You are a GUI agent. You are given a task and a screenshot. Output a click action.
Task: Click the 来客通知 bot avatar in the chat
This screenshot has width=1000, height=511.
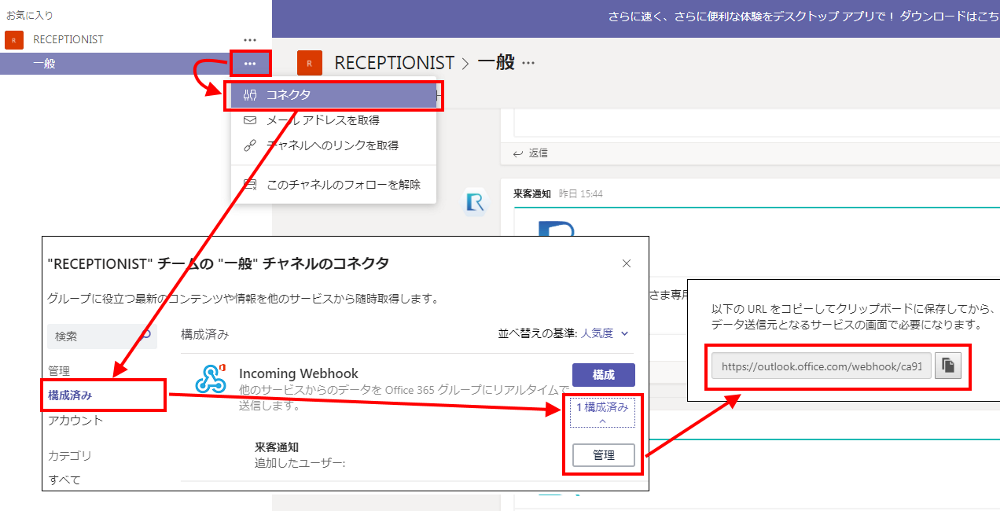coord(474,202)
